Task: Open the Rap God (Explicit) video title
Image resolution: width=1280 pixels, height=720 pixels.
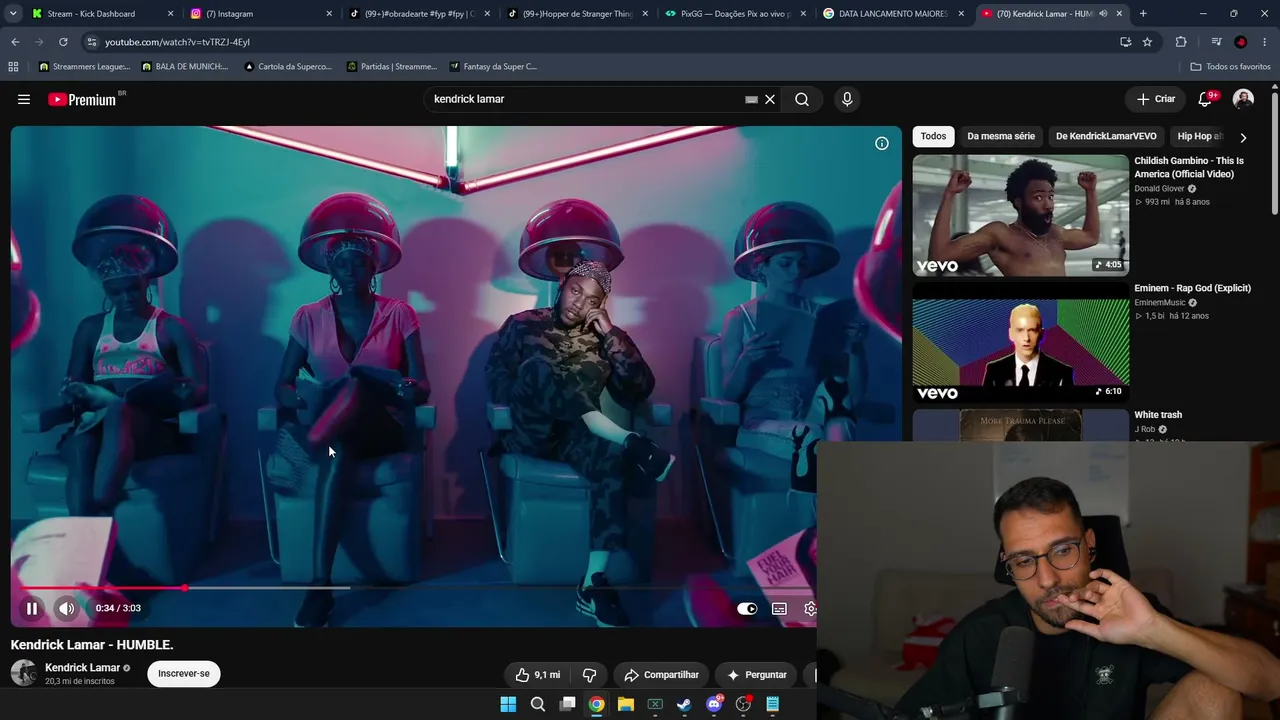Action: click(1192, 288)
